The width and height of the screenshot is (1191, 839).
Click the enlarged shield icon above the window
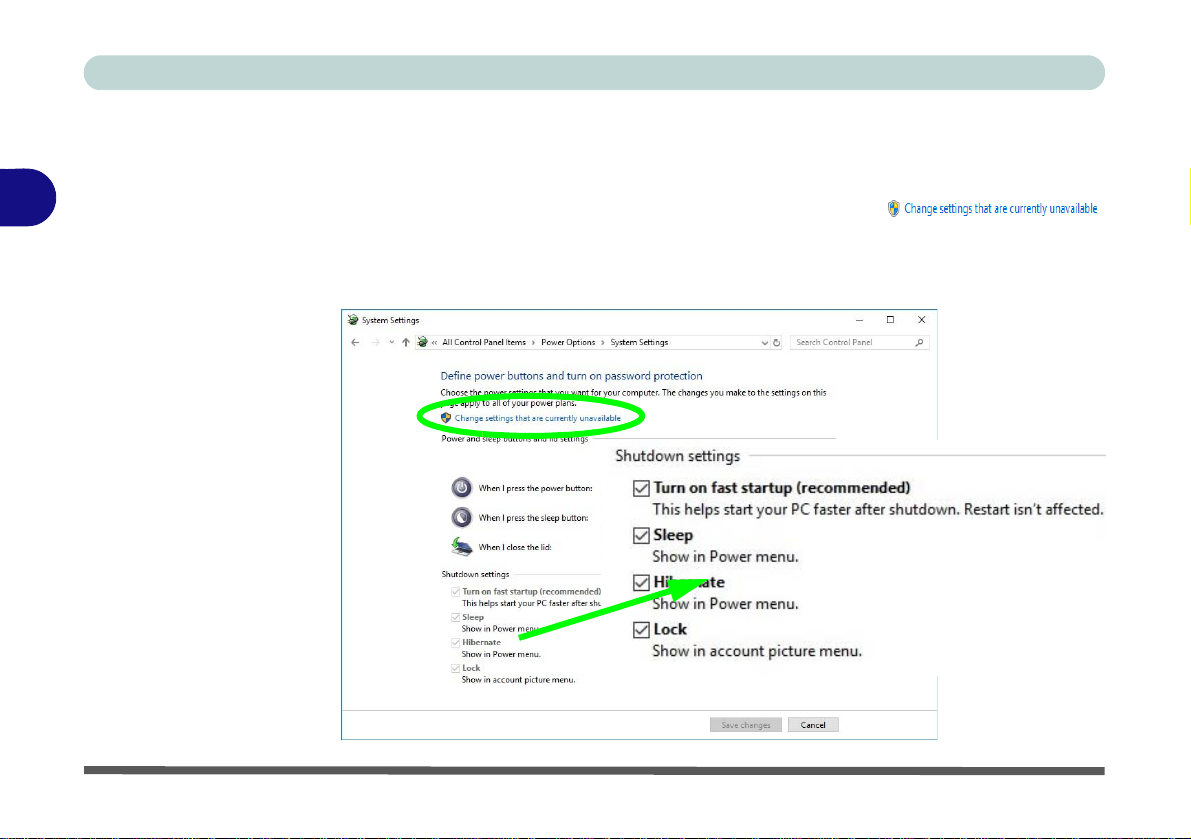(x=894, y=209)
